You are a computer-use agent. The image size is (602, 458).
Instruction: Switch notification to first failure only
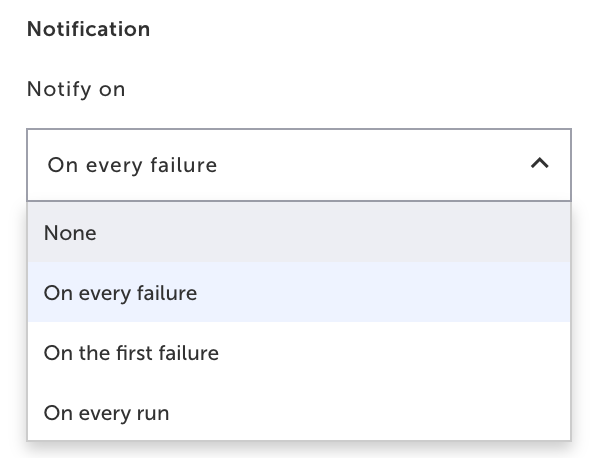click(131, 352)
